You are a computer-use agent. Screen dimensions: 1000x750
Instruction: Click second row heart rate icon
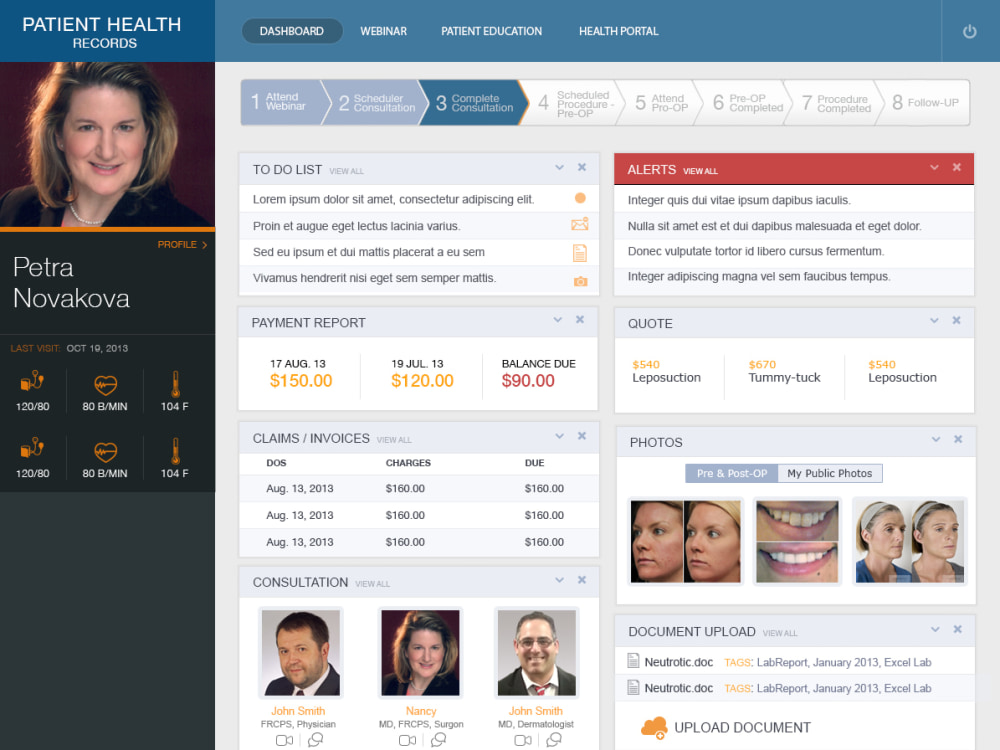(105, 452)
